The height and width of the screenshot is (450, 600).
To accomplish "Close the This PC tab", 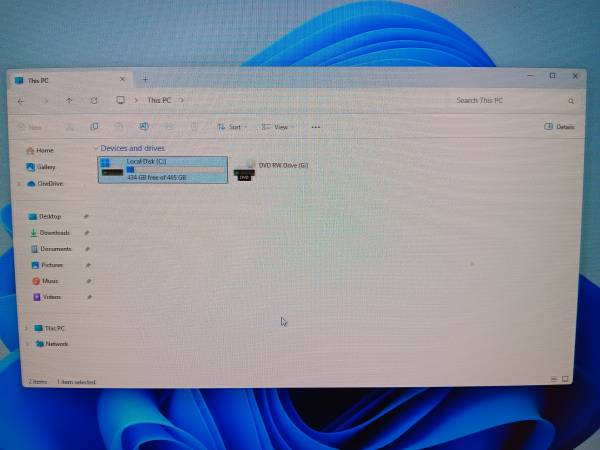I will point(122,79).
